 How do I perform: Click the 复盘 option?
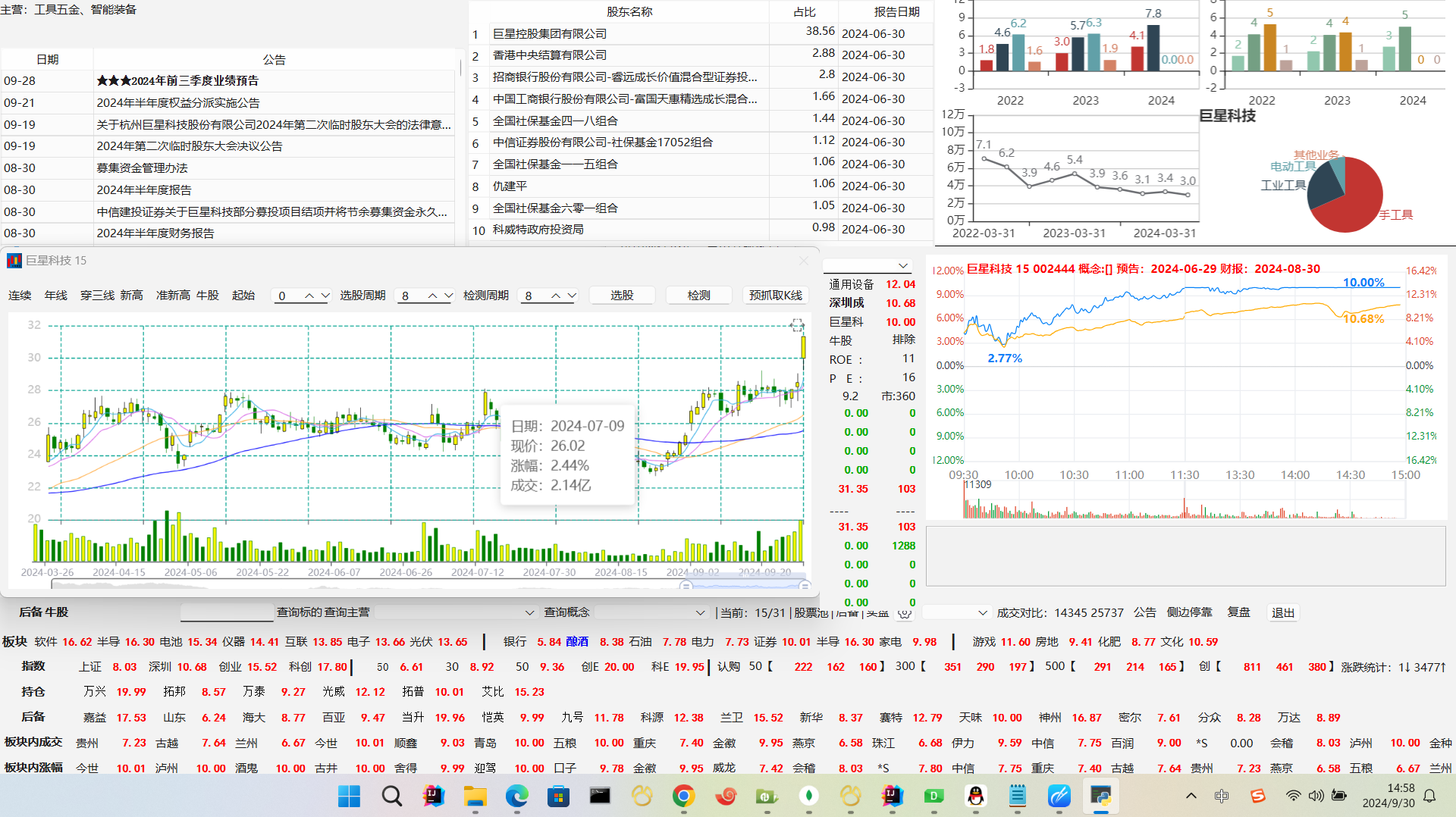click(x=1239, y=612)
